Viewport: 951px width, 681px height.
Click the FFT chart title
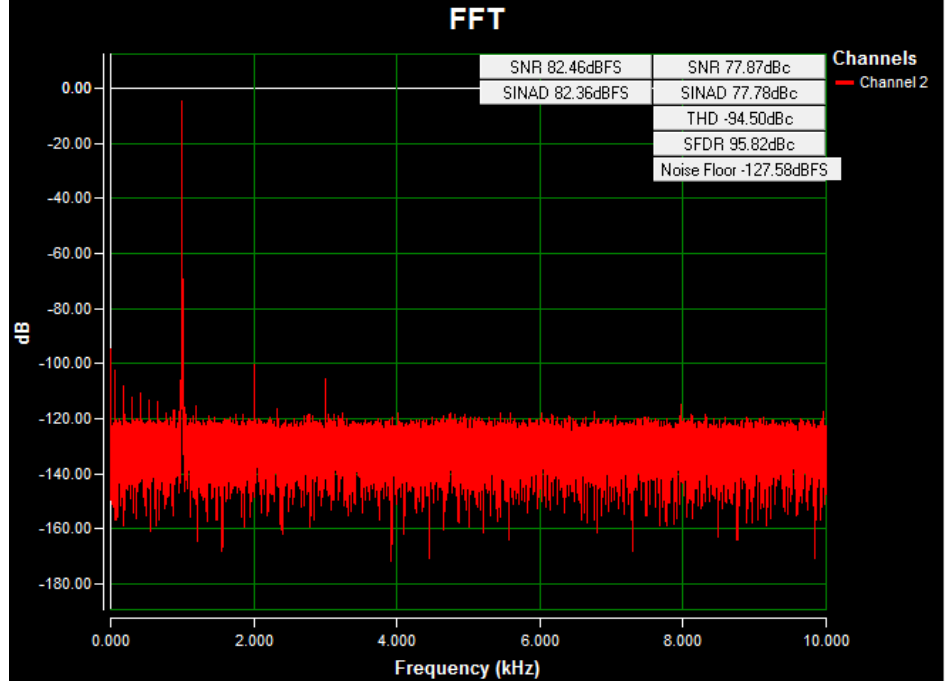[477, 19]
